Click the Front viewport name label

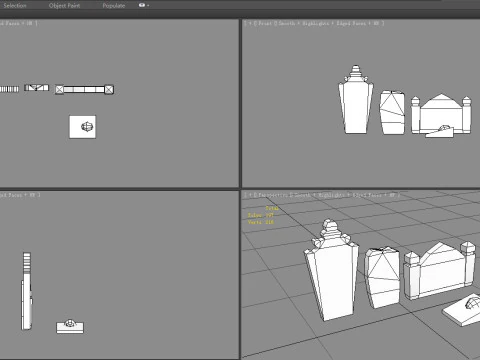point(265,23)
